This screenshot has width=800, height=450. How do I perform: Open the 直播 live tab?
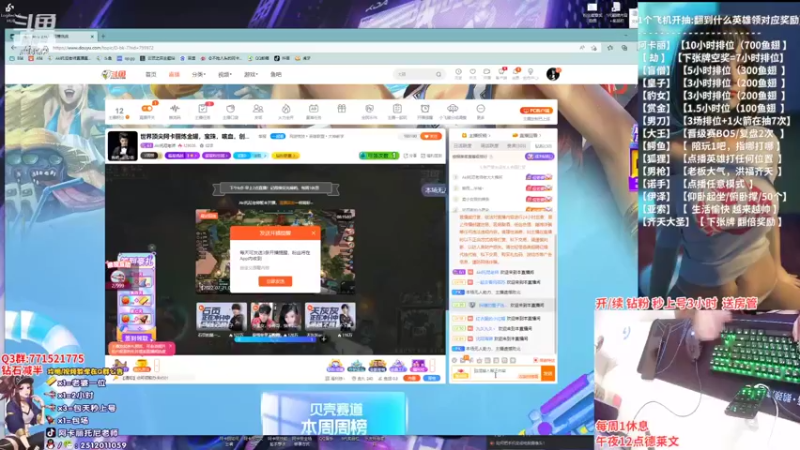click(x=174, y=74)
